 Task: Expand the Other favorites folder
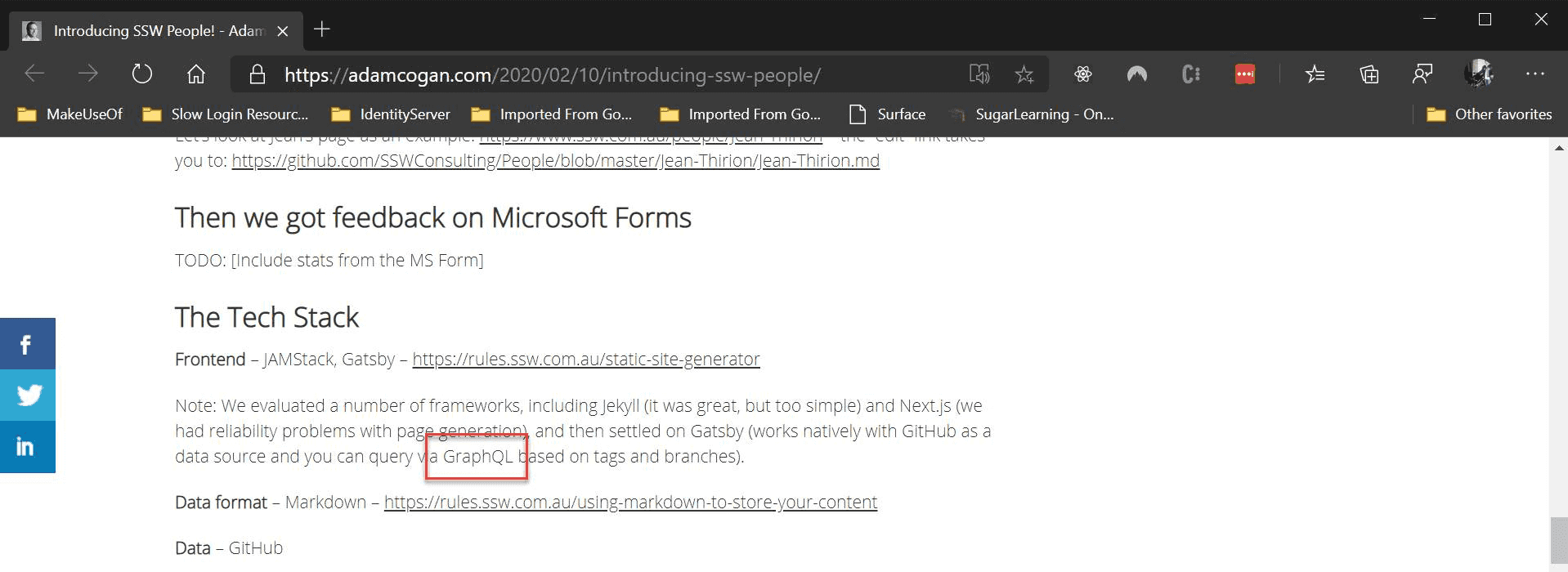pyautogui.click(x=1489, y=114)
